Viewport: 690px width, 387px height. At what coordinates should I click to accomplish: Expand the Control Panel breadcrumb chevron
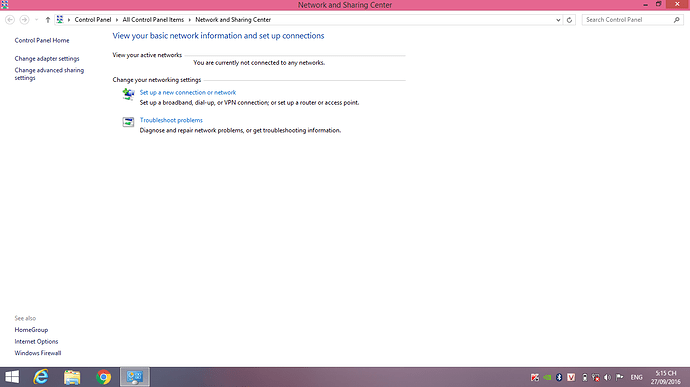[117, 20]
